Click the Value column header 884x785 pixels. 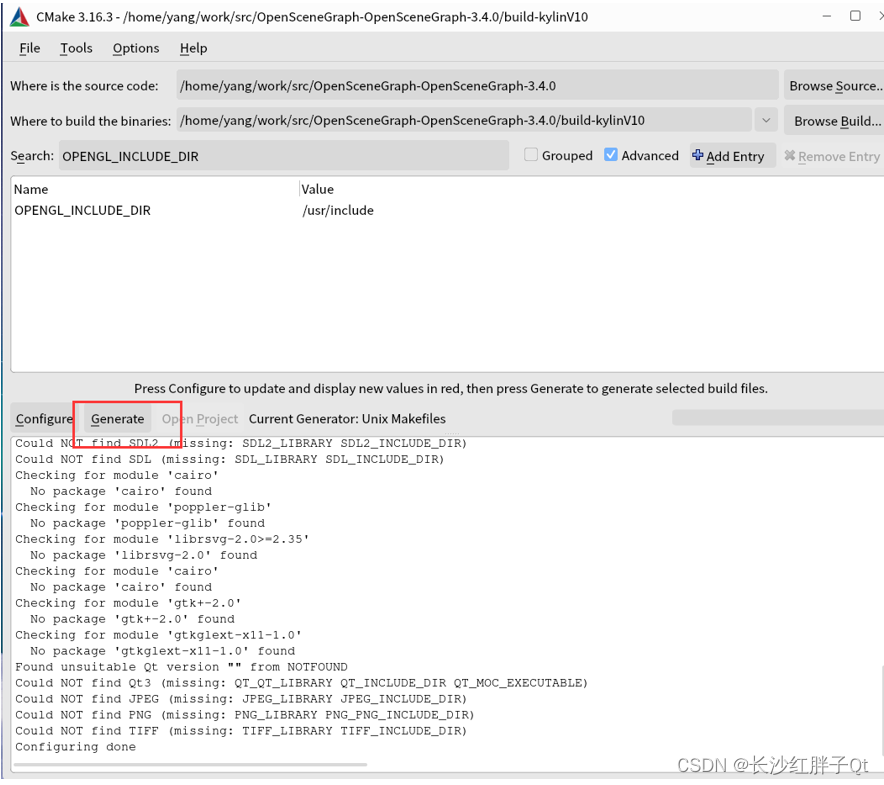tap(317, 189)
